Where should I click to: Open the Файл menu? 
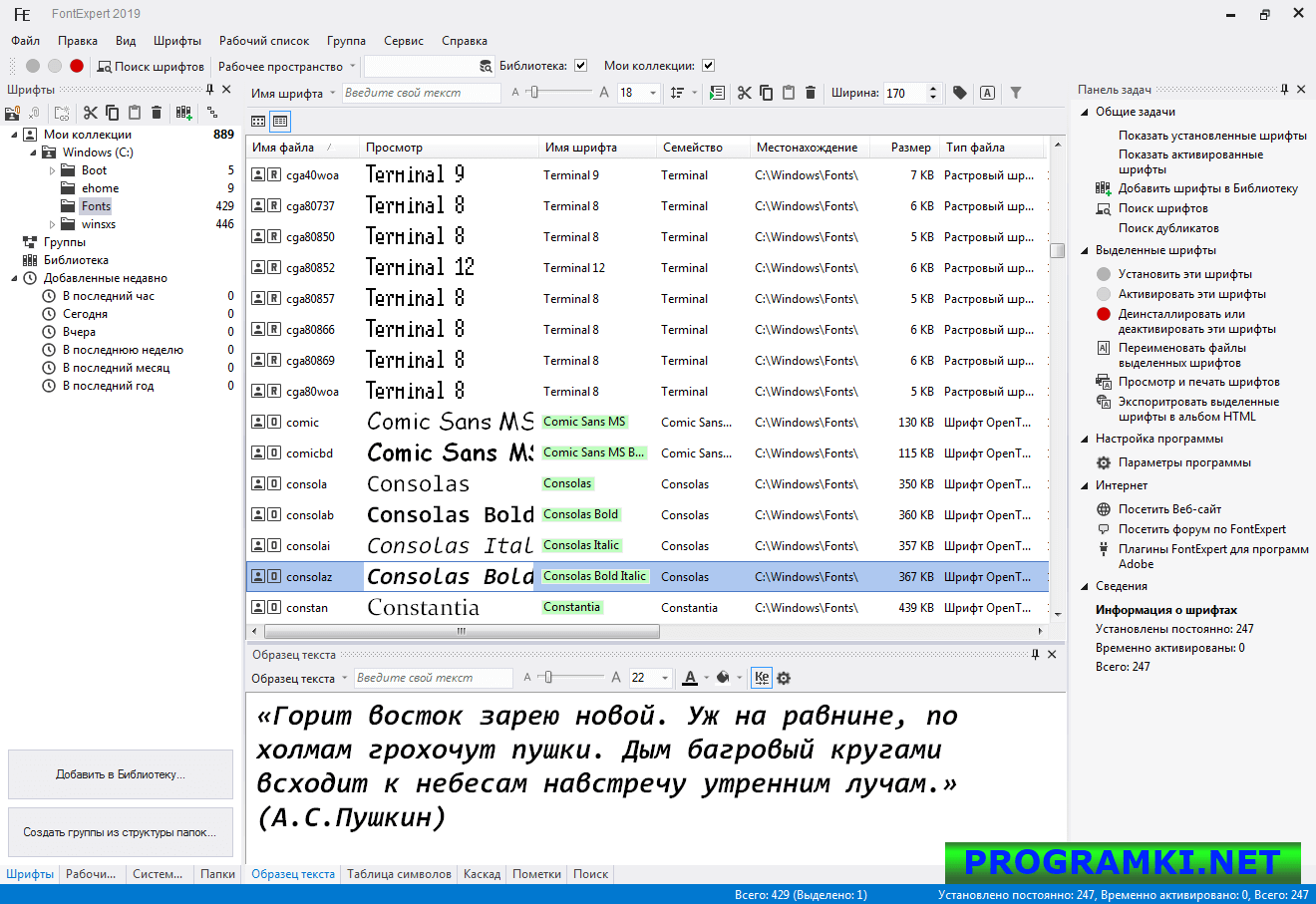[x=26, y=41]
